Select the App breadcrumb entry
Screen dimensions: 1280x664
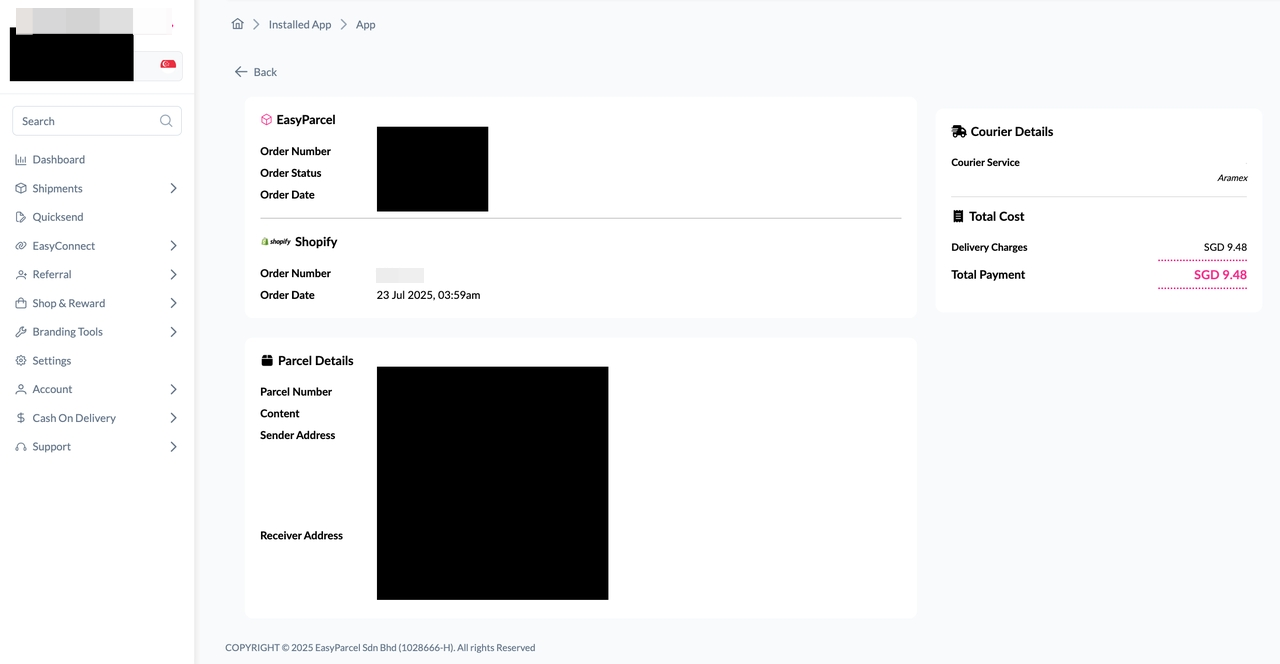(x=365, y=24)
